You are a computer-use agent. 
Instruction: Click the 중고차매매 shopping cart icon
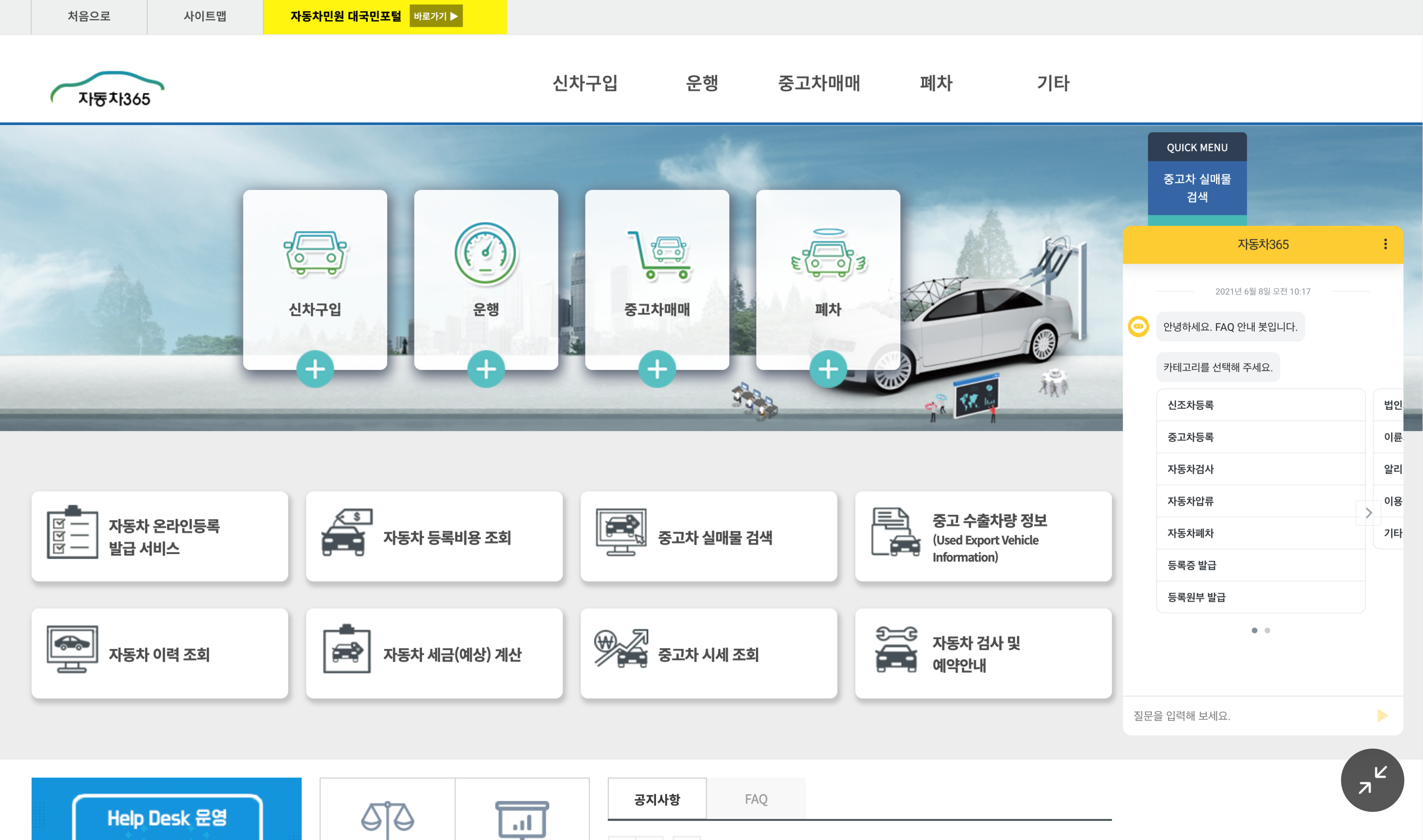(659, 255)
